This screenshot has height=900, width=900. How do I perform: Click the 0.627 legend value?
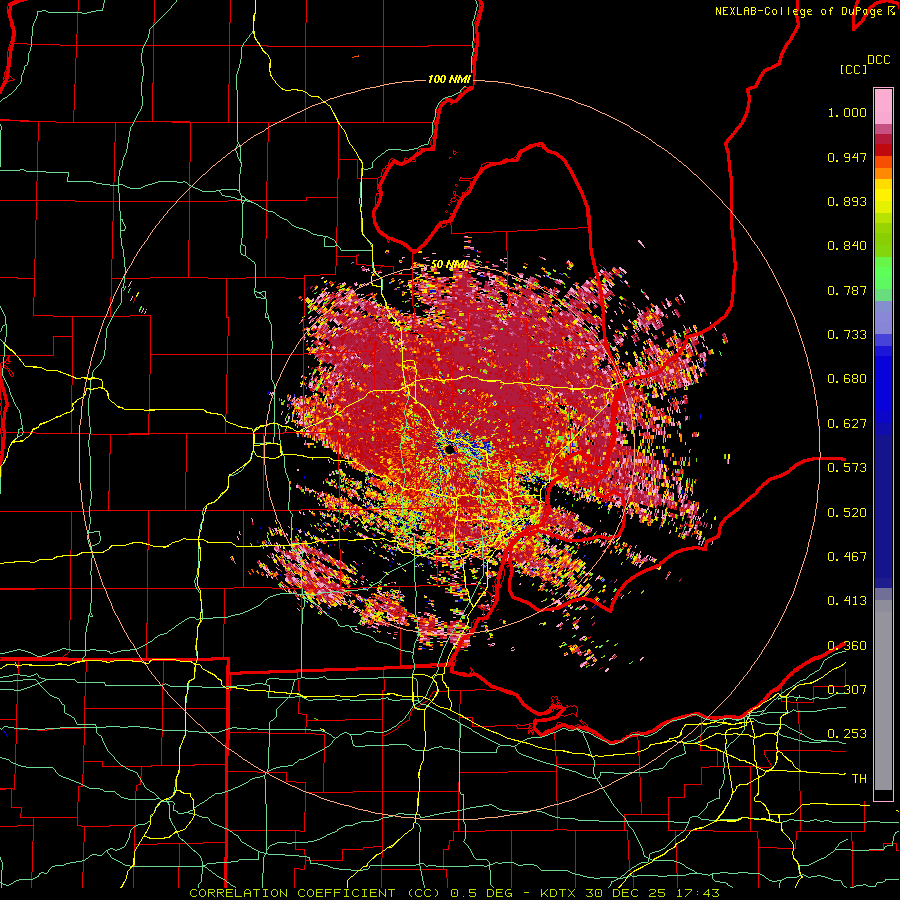[847, 424]
